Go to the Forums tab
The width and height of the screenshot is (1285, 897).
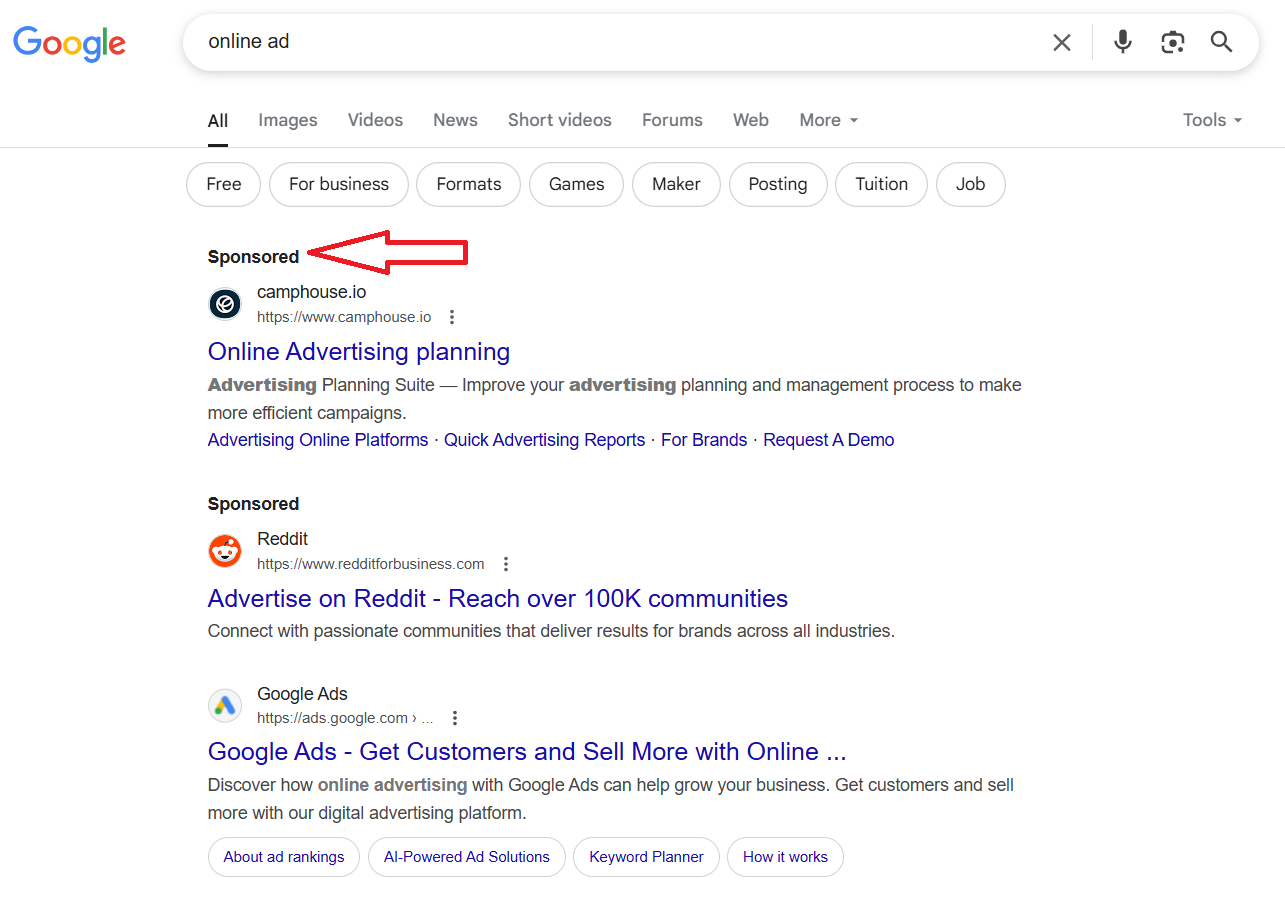672,120
